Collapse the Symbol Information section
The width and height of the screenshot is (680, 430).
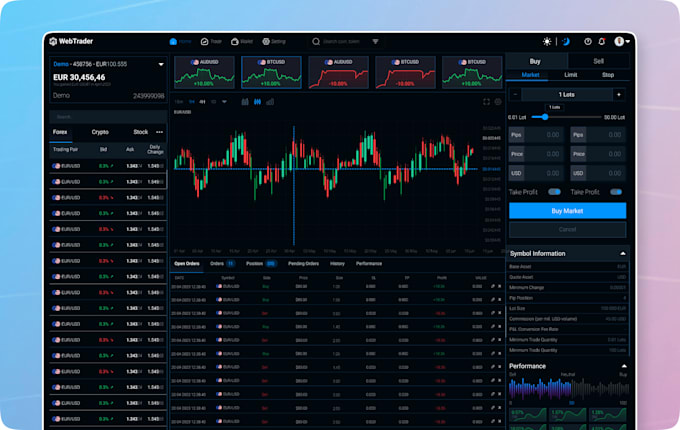coord(623,254)
